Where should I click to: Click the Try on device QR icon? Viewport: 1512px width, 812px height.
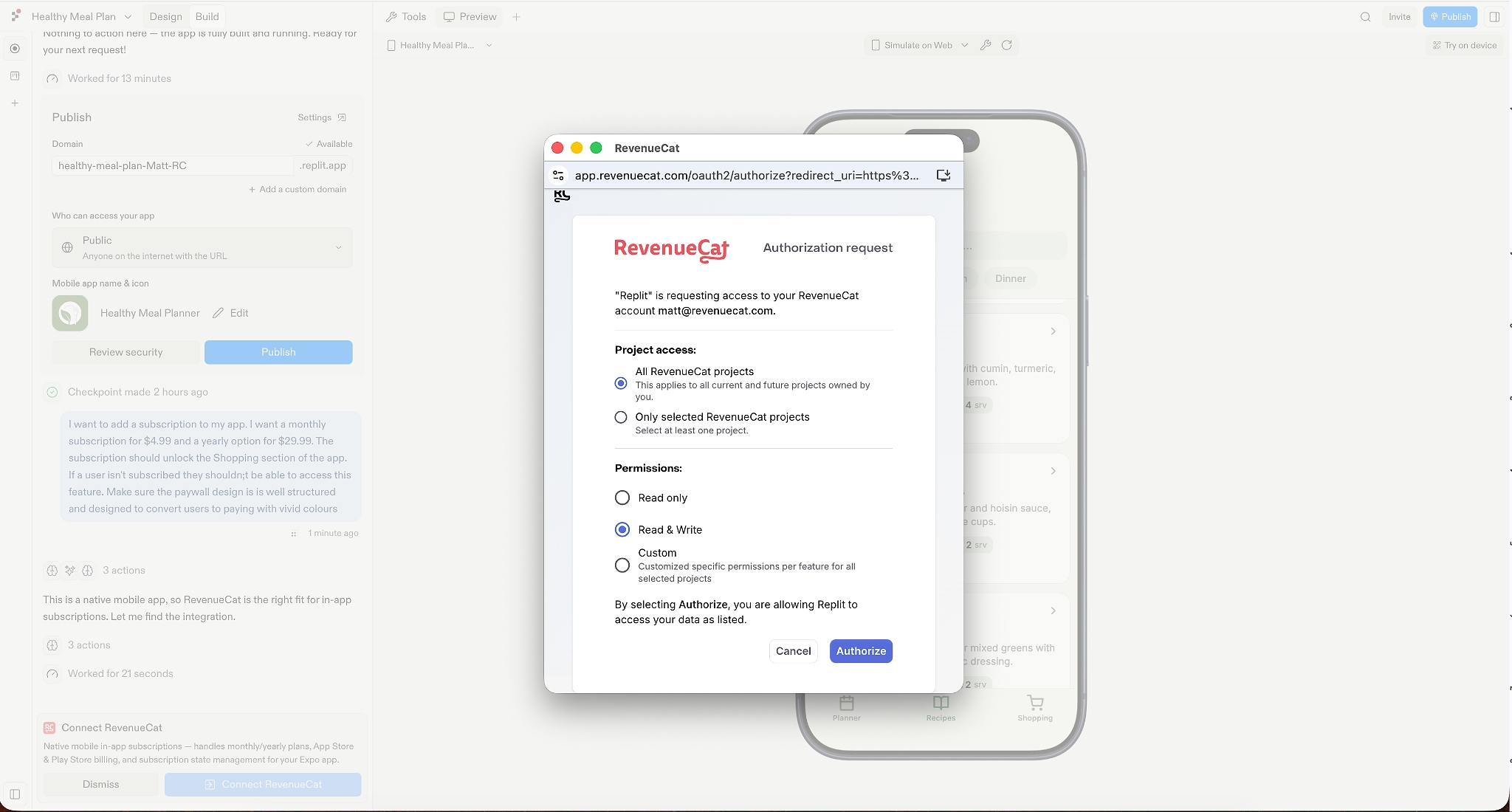(x=1437, y=45)
